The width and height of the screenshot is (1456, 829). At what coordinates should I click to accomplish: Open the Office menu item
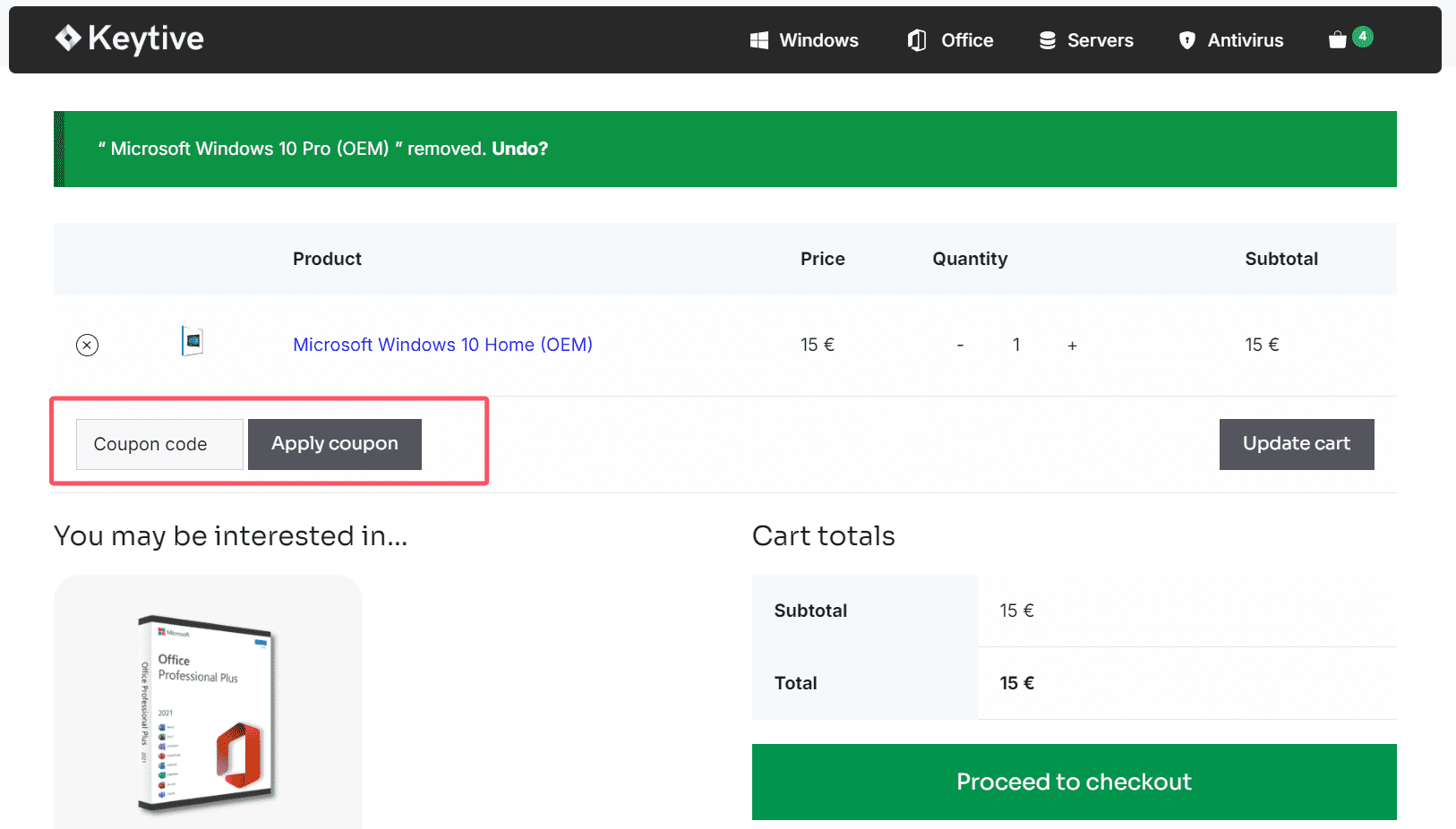click(950, 40)
